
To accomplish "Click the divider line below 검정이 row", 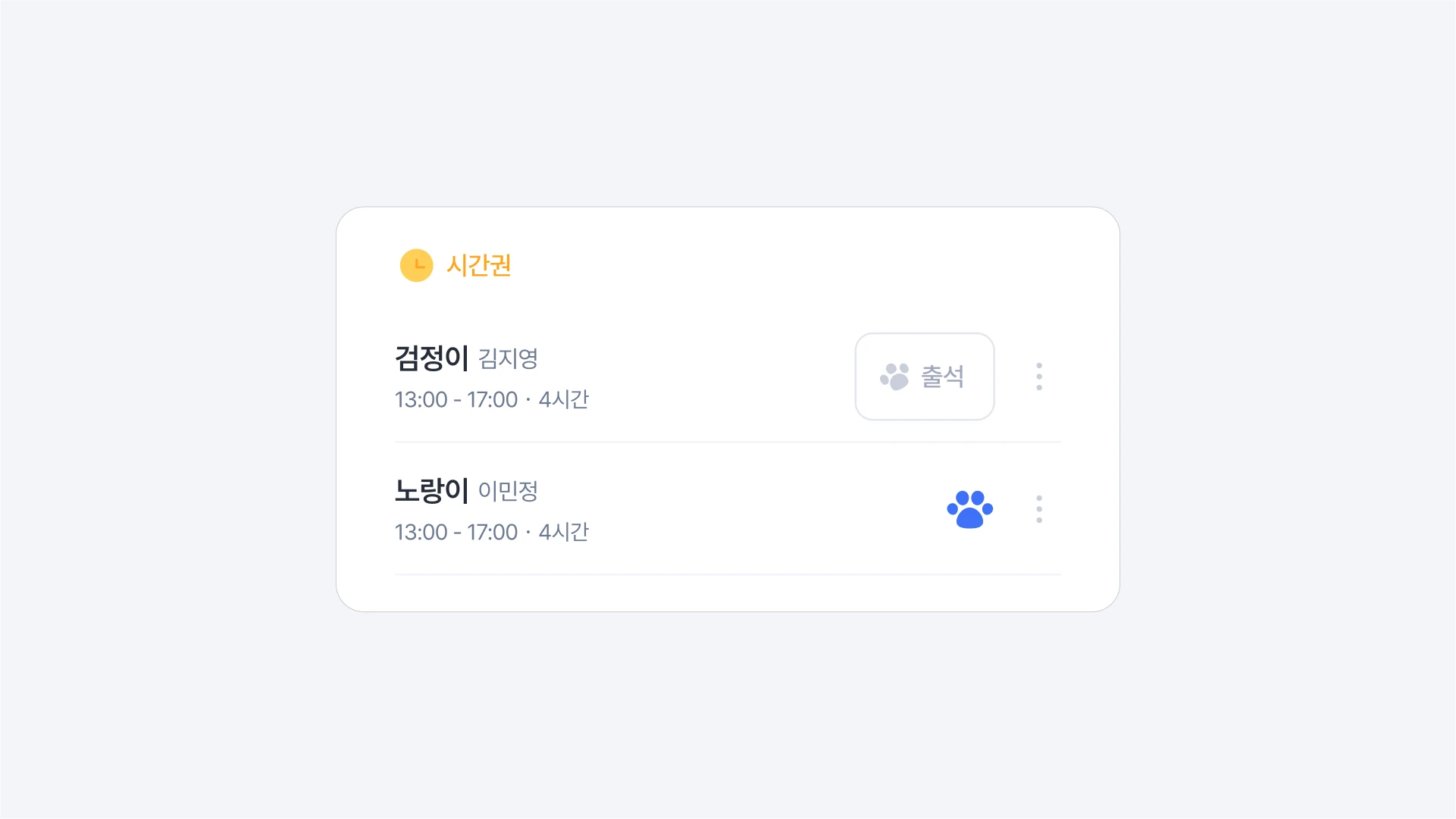I will (728, 442).
